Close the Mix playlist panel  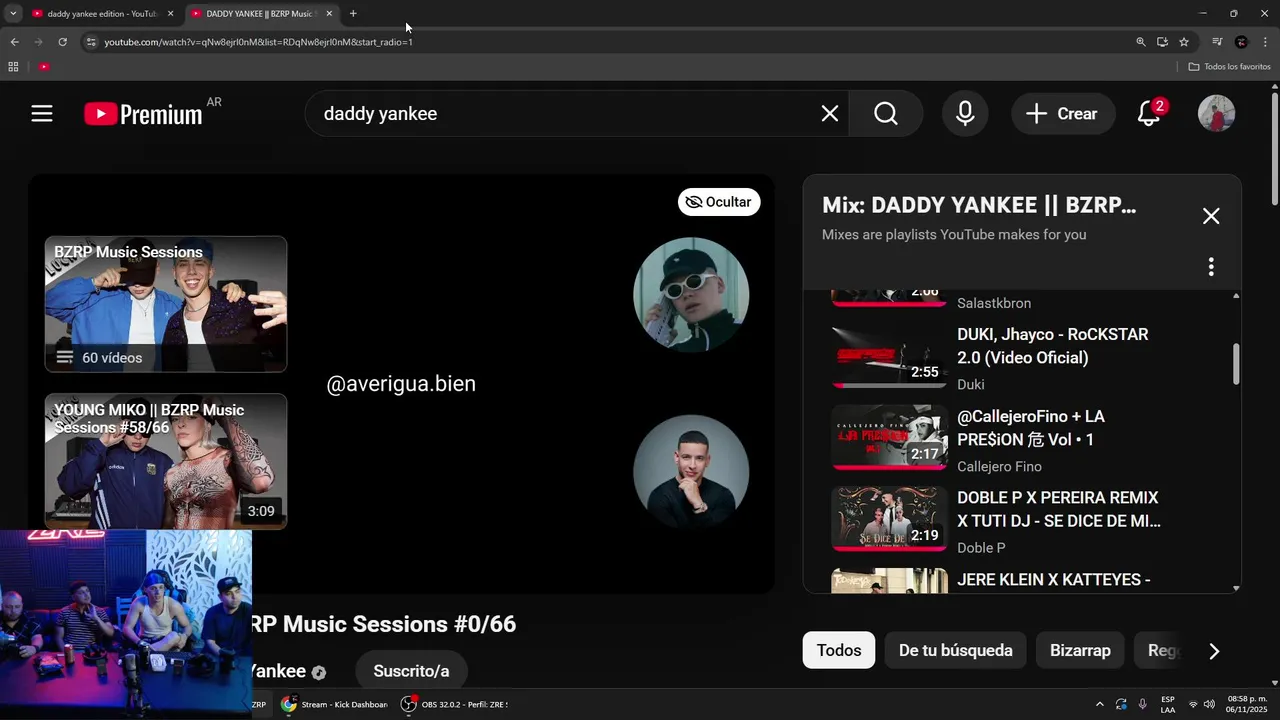pos(1211,216)
